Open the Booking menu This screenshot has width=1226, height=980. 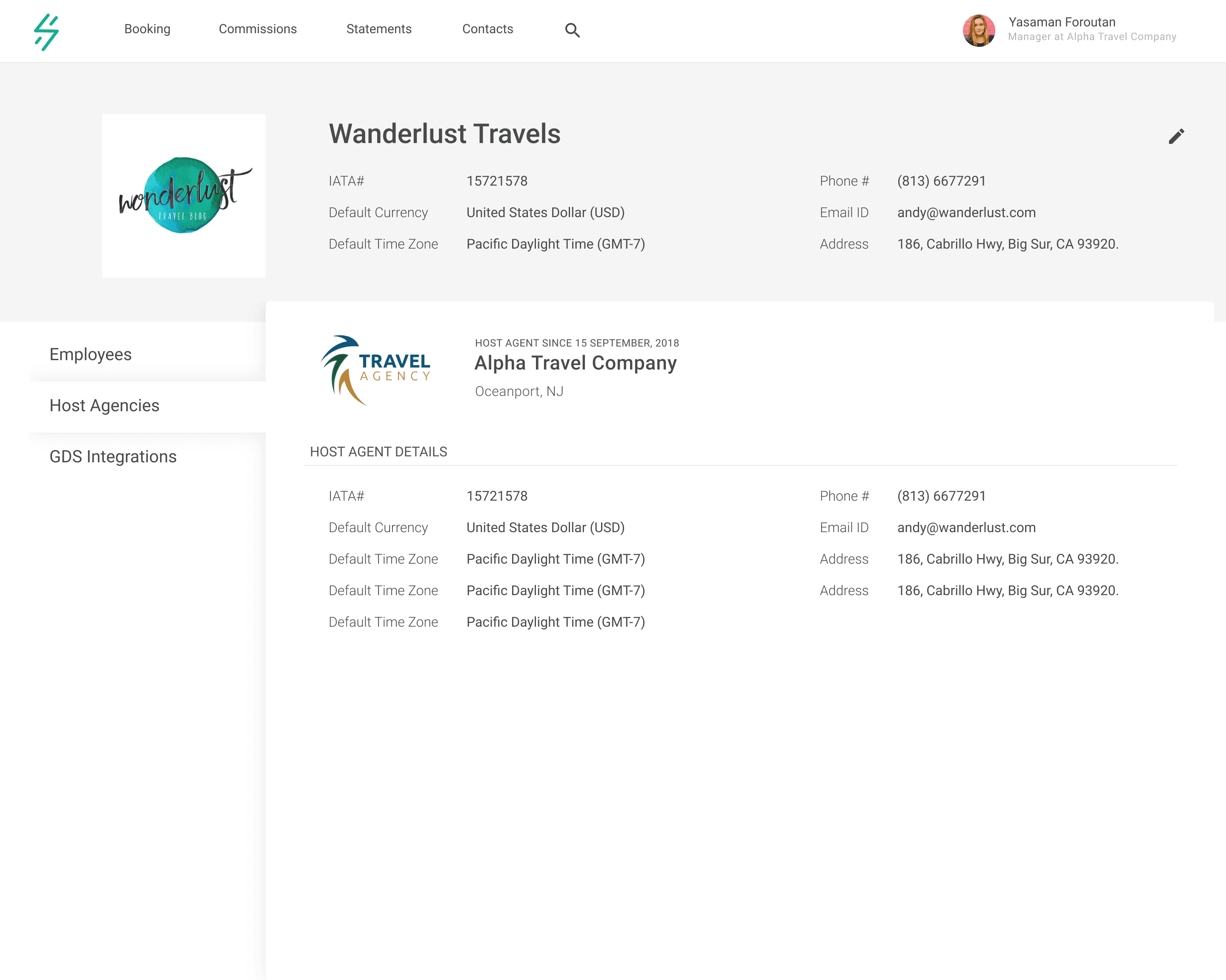click(x=147, y=29)
